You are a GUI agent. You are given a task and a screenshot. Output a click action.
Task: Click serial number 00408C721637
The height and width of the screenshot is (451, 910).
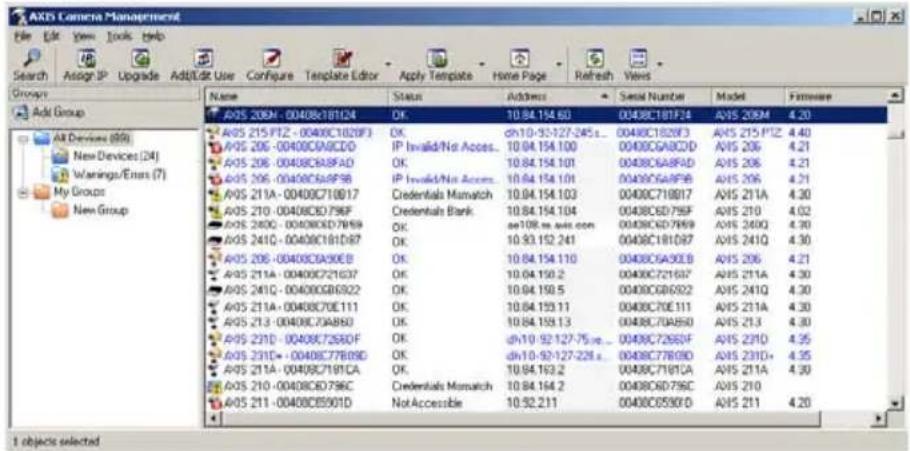(x=655, y=273)
